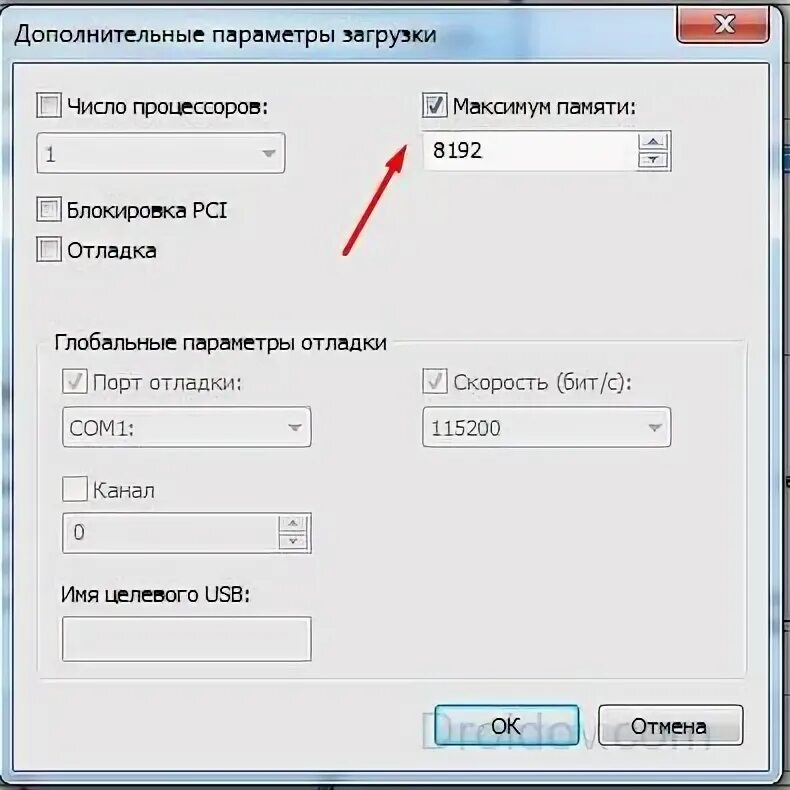Increase maximum memory with the up arrow

tap(653, 142)
